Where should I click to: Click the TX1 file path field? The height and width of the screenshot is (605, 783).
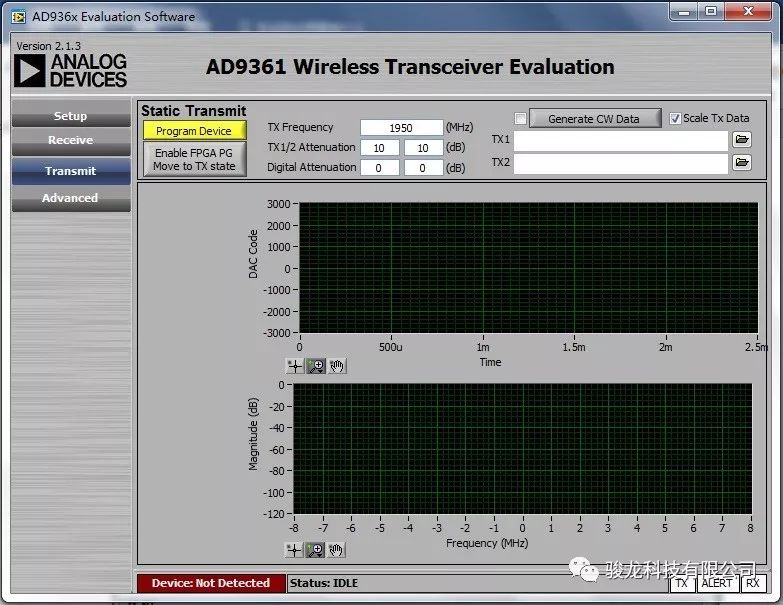pyautogui.click(x=620, y=140)
